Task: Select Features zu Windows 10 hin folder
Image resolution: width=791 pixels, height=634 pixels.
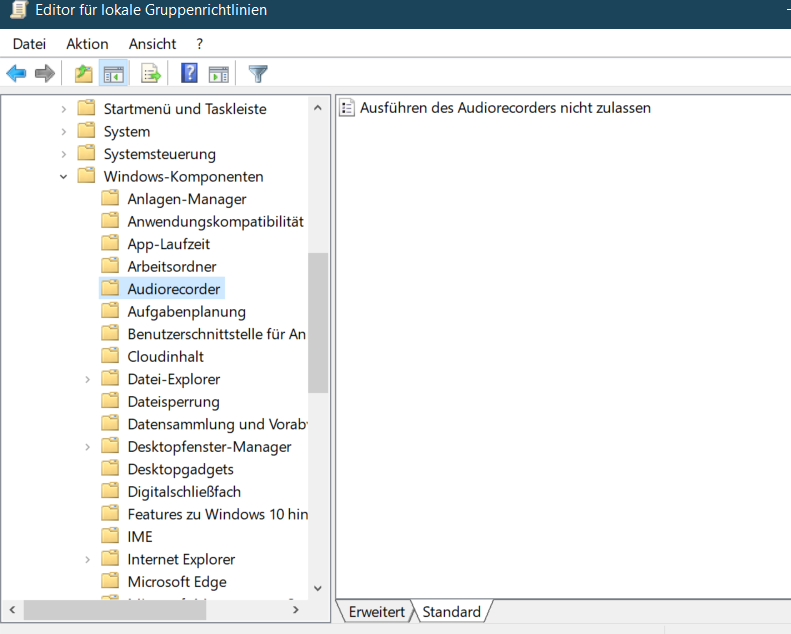Action: [217, 514]
